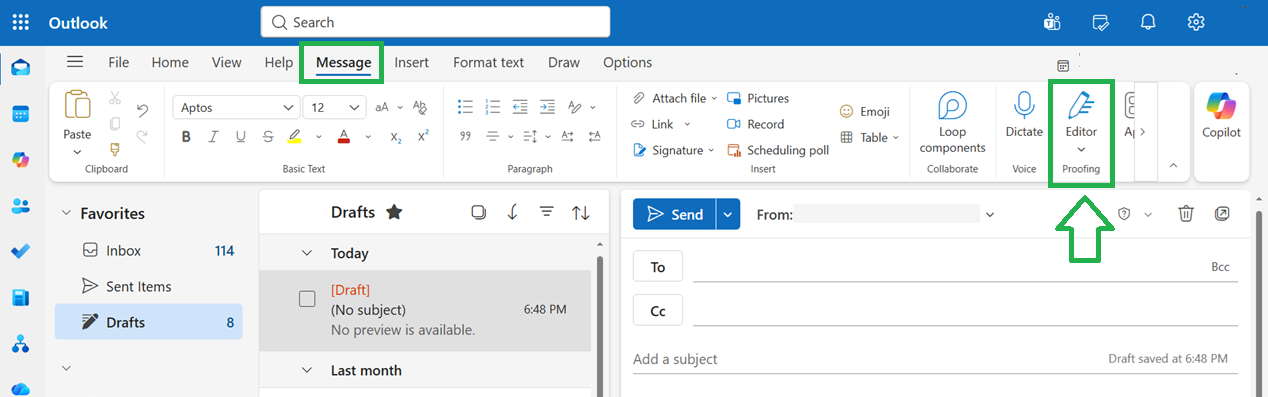
Task: Insert a quote block
Action: coord(465,137)
